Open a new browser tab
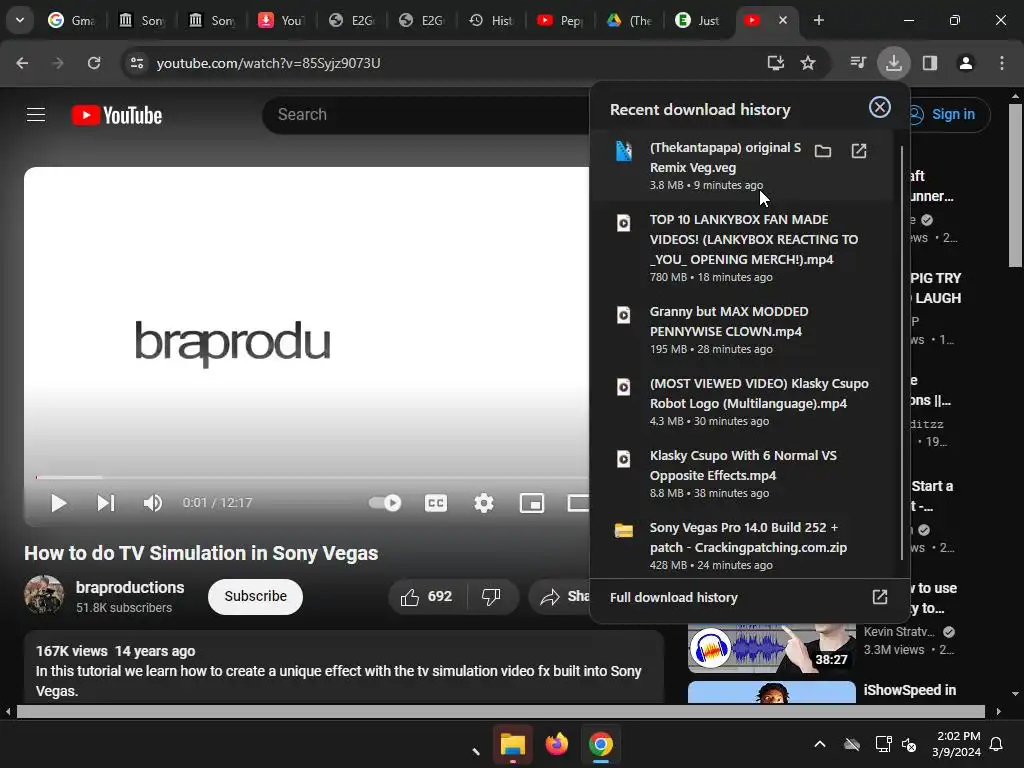The width and height of the screenshot is (1024, 768). coord(818,20)
